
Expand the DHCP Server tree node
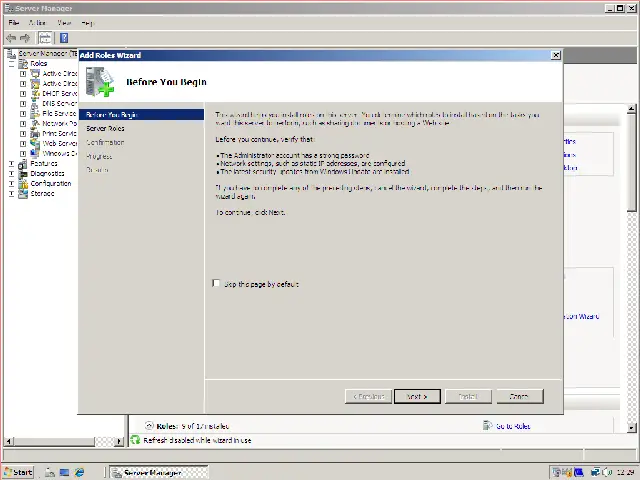click(x=23, y=94)
